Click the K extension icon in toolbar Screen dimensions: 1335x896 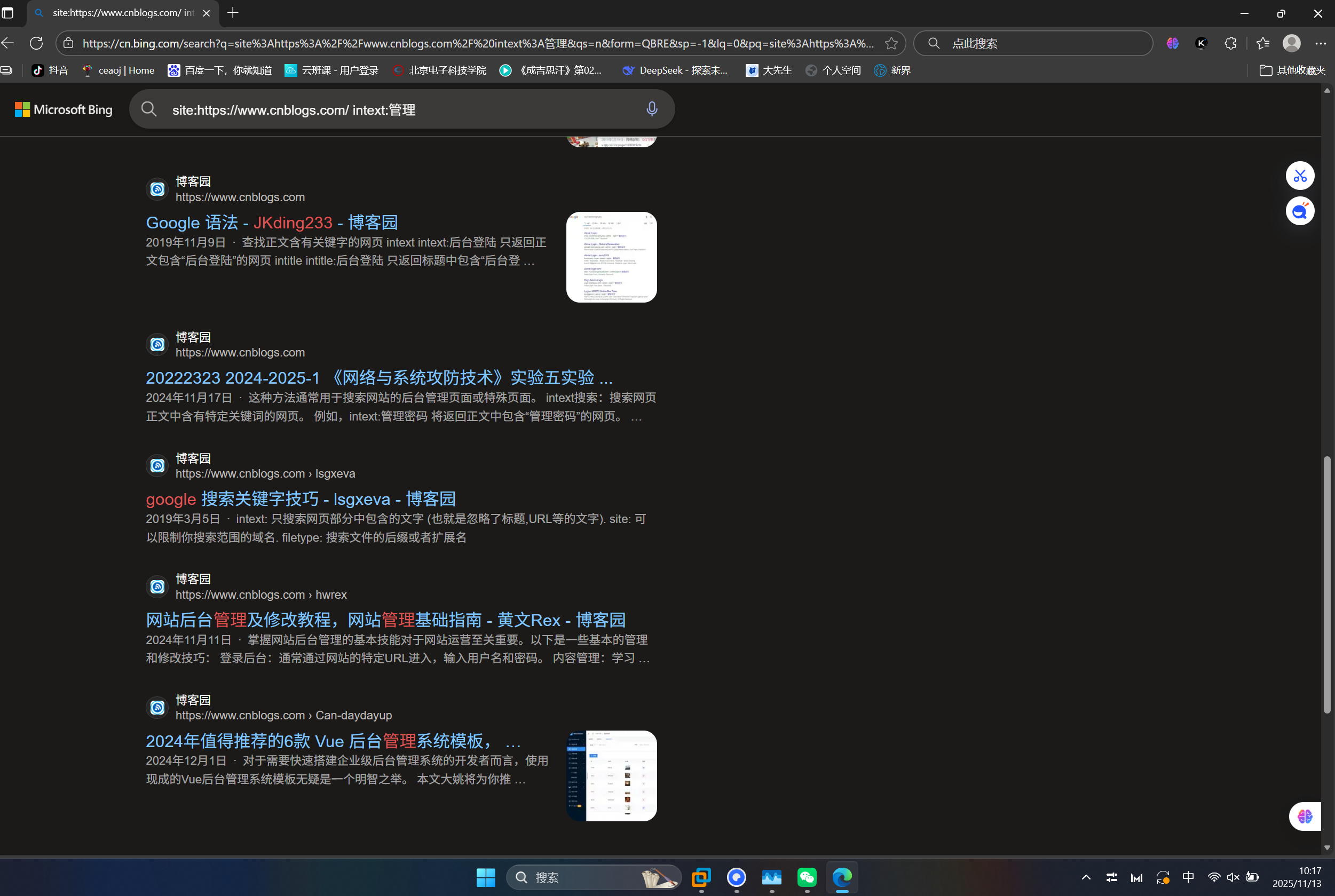1200,43
